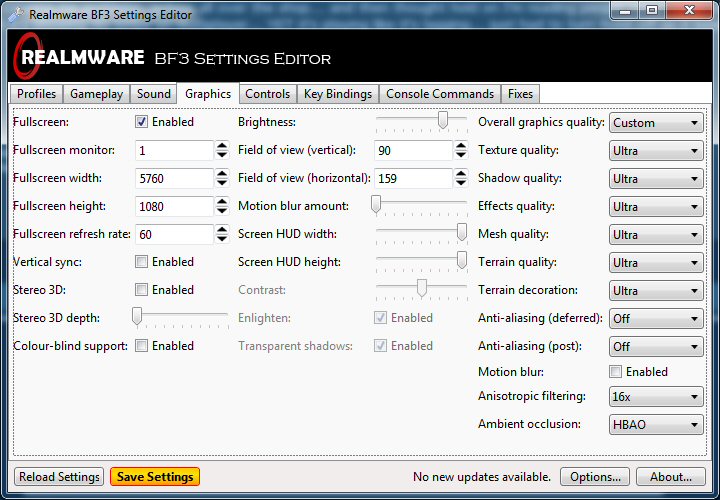Increase Fullscreen height with up arrow

coord(222,202)
